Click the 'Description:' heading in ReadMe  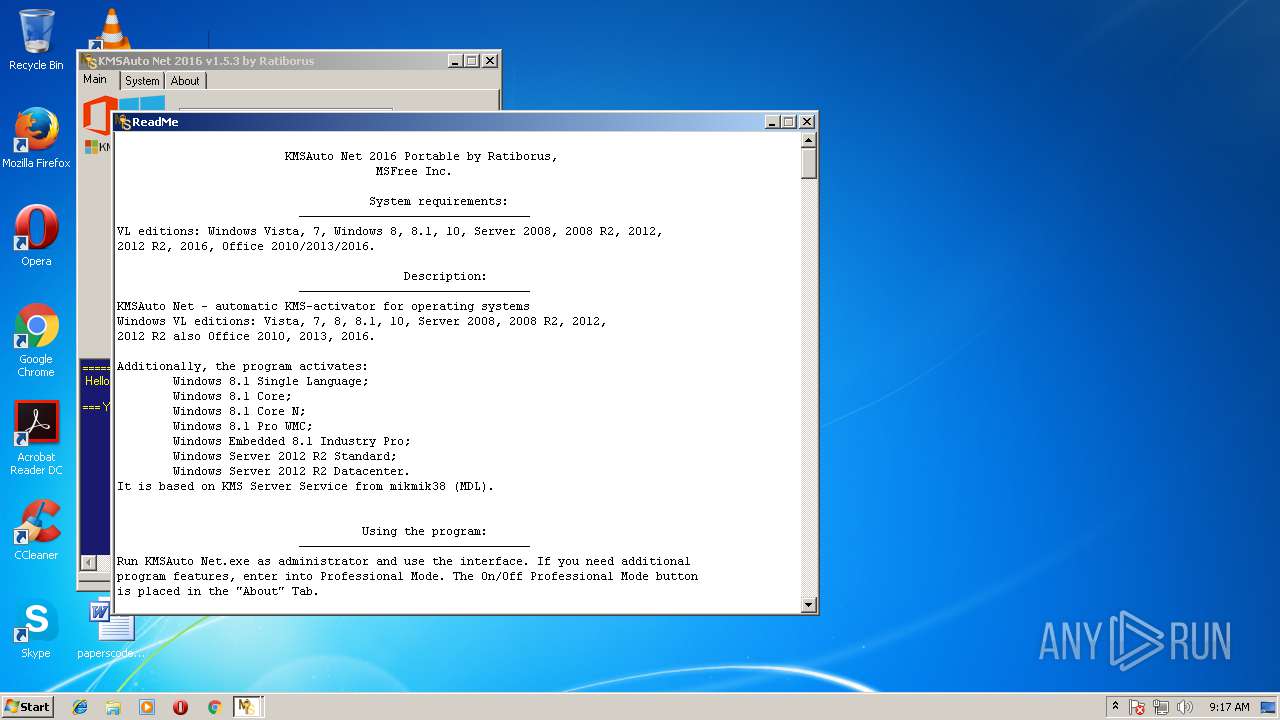(x=445, y=277)
